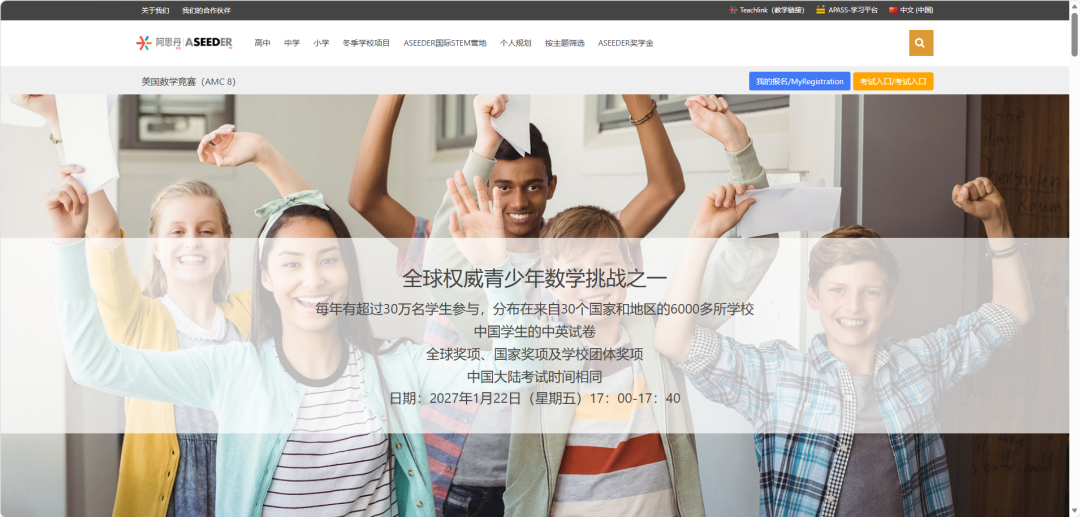
Task: Open the 关于我们 link
Action: [x=155, y=10]
